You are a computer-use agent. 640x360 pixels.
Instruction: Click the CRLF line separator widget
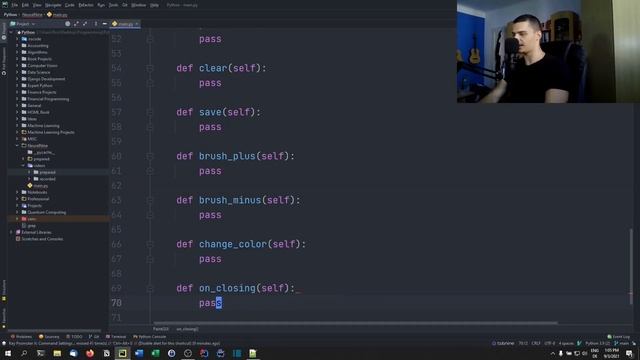(536, 343)
